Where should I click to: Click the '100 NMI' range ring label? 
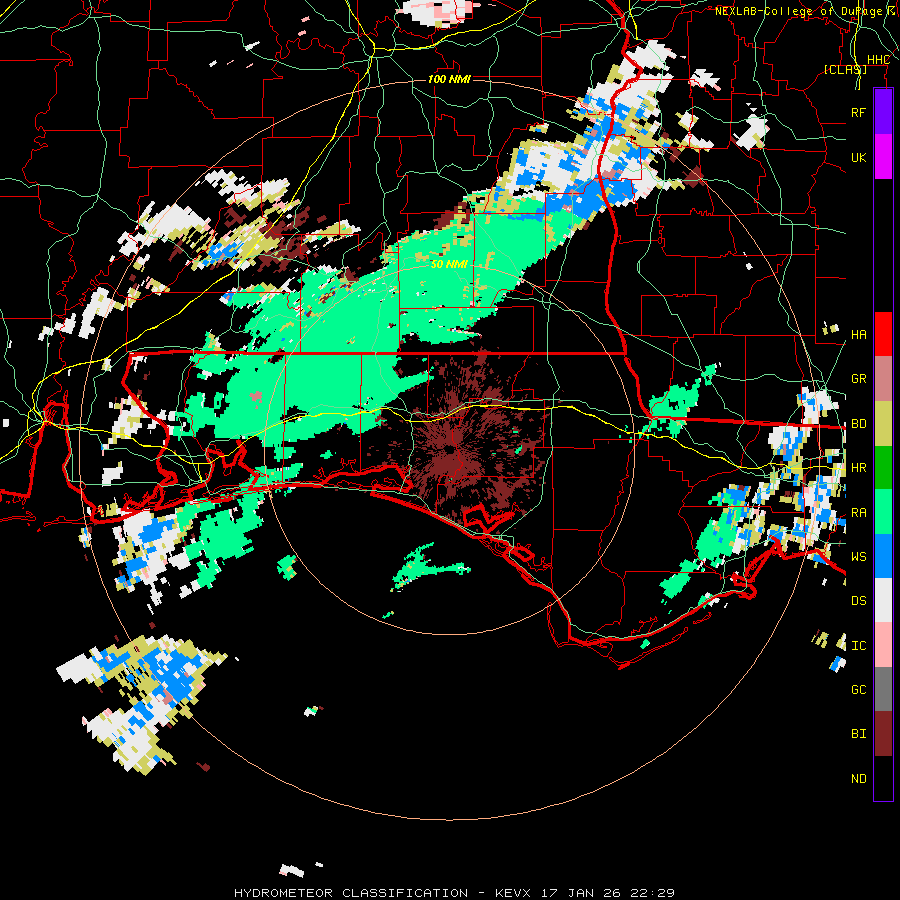point(449,79)
